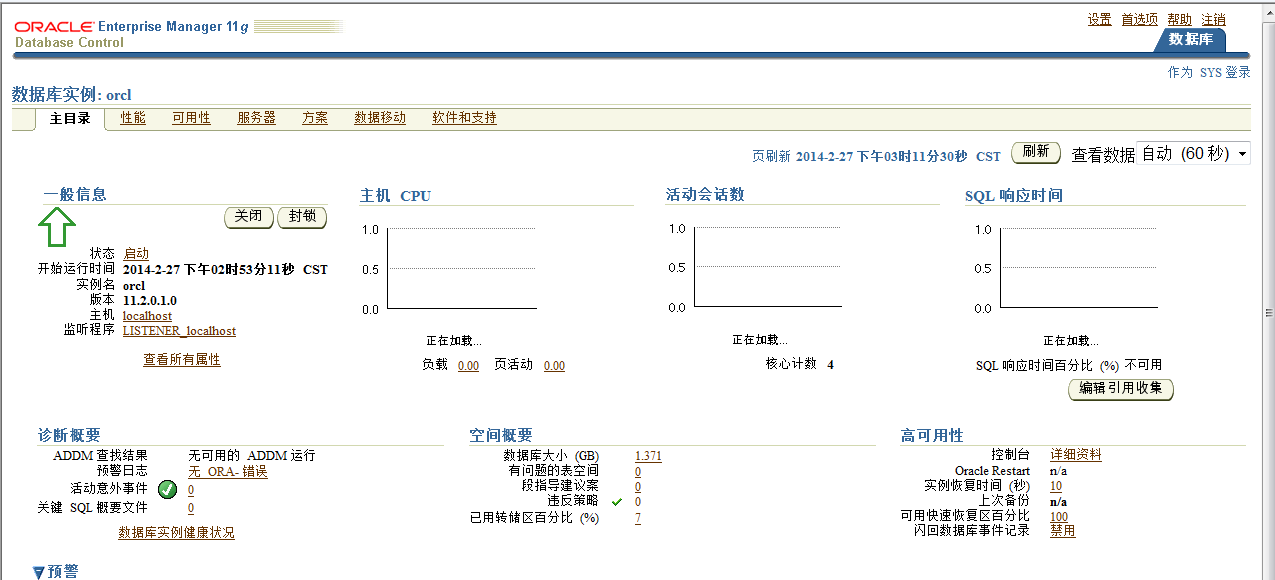Click the 注销 link

coord(1213,19)
